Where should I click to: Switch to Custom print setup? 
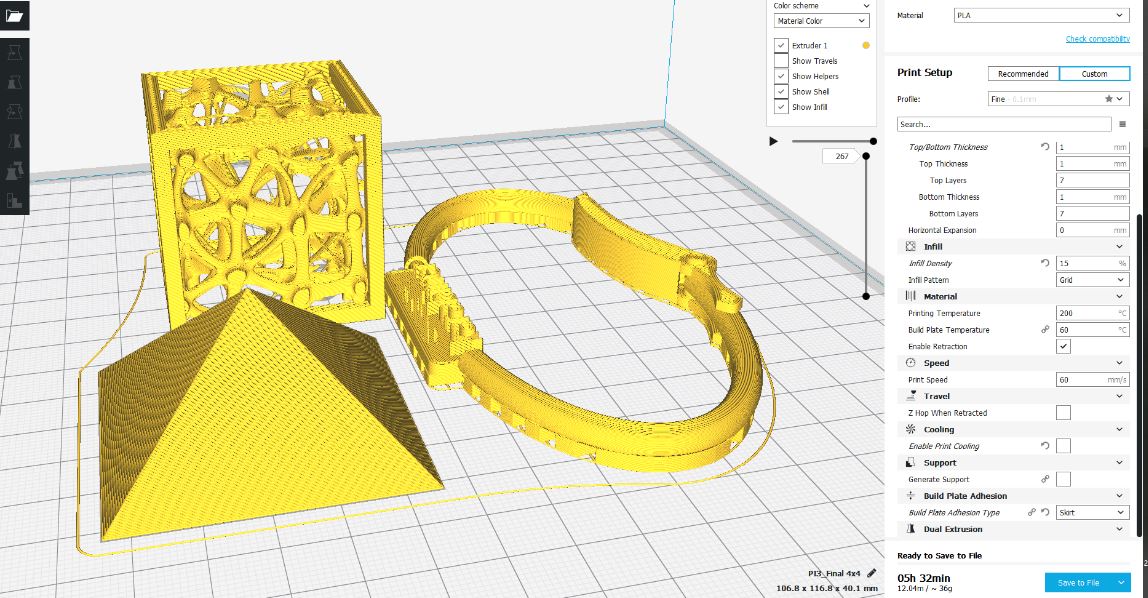1094,74
